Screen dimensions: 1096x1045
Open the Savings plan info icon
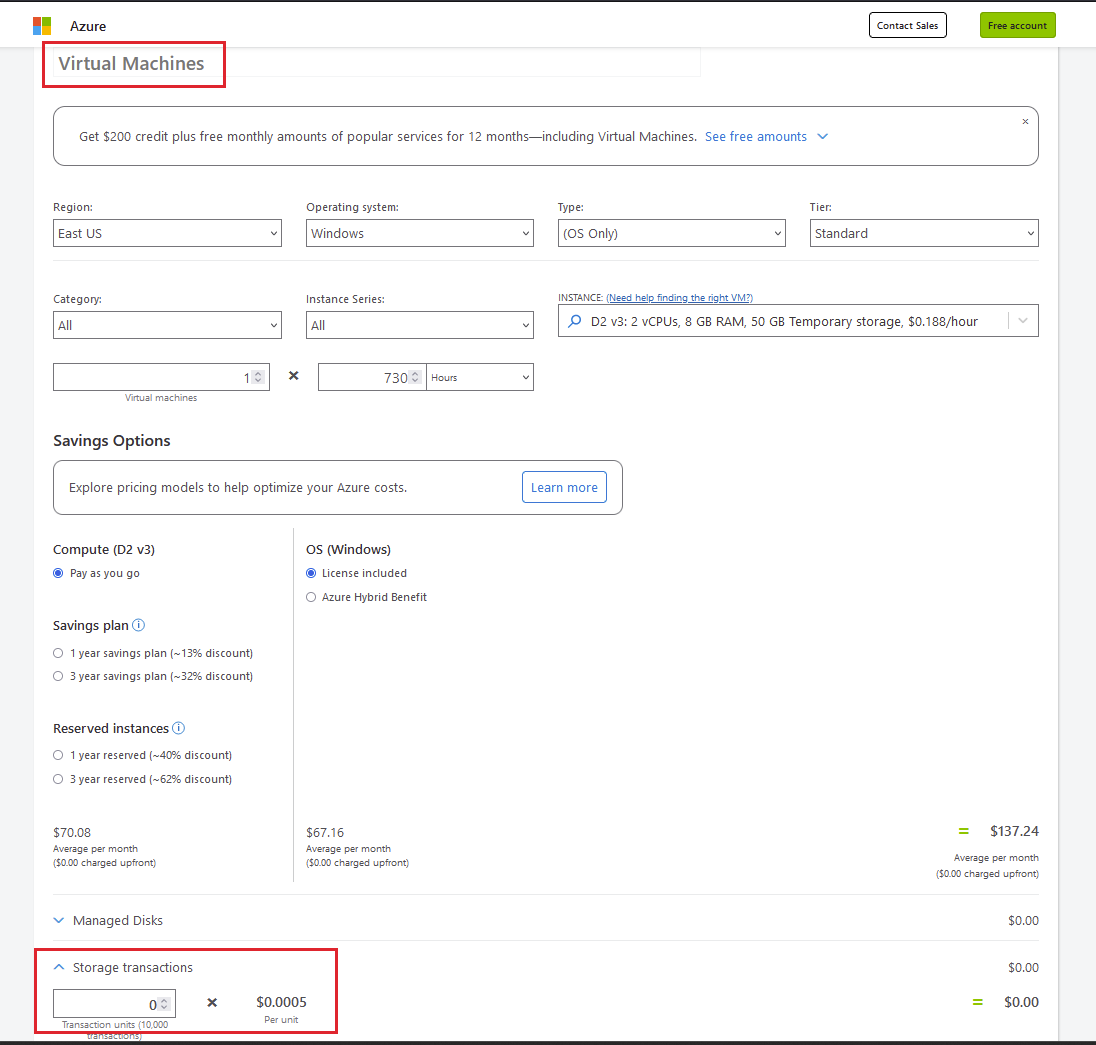(x=138, y=625)
